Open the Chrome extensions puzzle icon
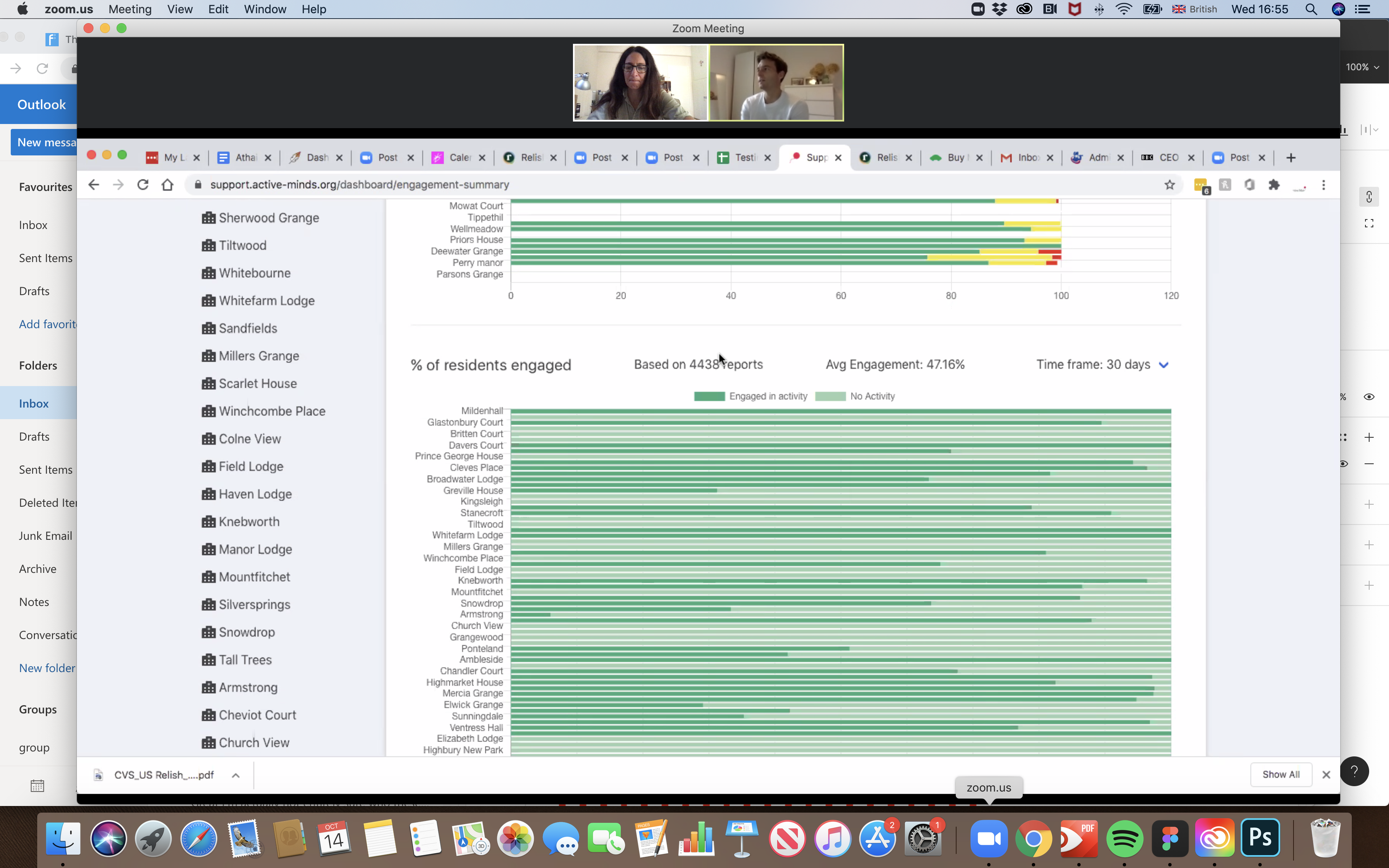1389x868 pixels. [1274, 185]
